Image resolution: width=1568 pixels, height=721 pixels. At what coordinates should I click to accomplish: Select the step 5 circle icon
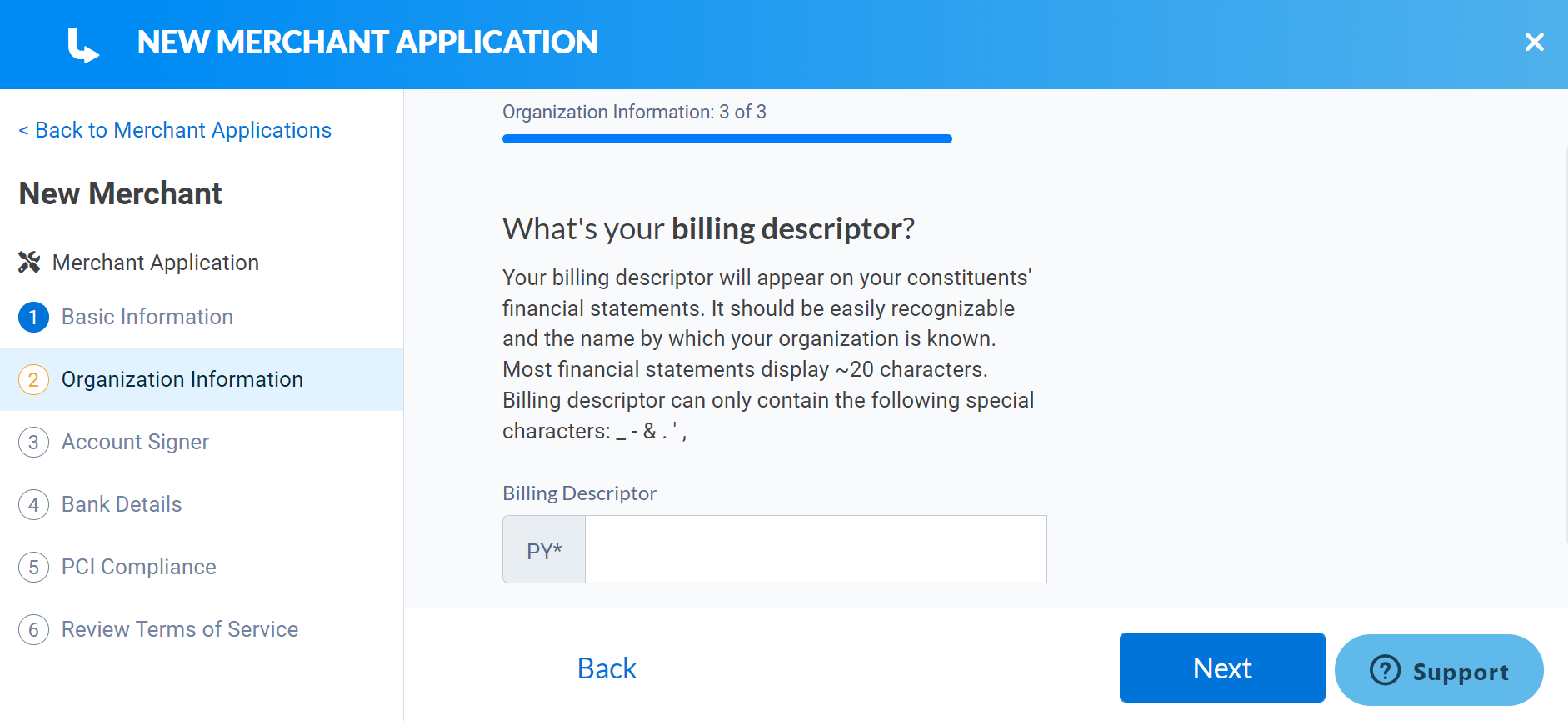33,567
